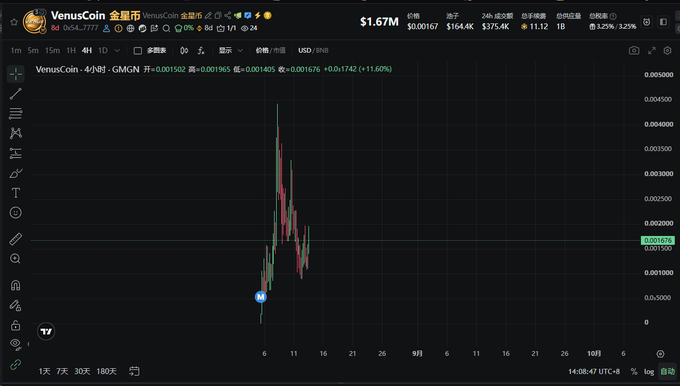Select the 4H timeframe
Viewport: 680px width, 386px height.
pyautogui.click(x=87, y=50)
